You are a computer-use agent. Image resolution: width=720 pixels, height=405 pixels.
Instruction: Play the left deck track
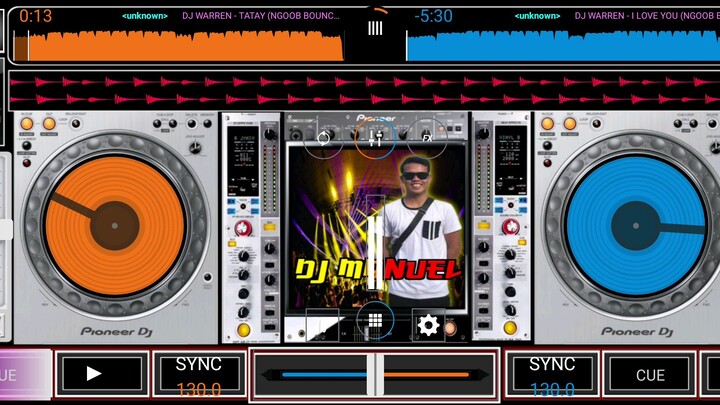102,374
